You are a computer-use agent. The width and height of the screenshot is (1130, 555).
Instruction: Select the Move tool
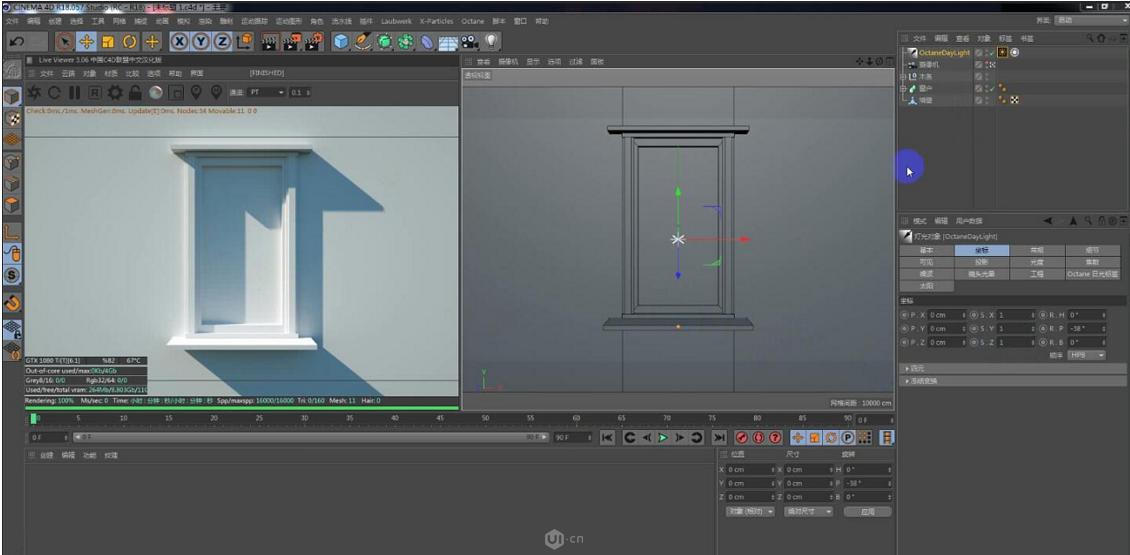(x=86, y=42)
